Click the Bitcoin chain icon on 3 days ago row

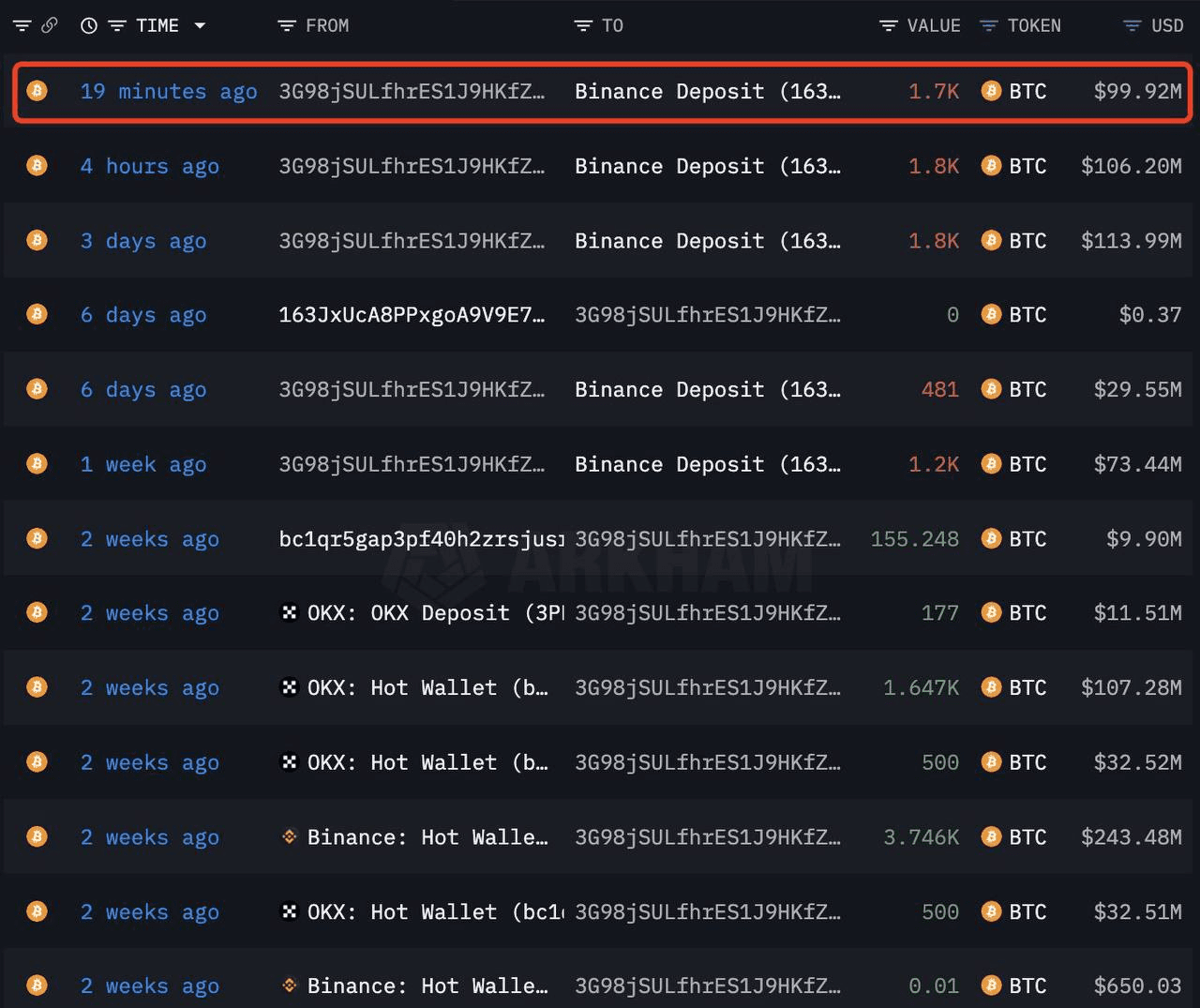point(37,240)
